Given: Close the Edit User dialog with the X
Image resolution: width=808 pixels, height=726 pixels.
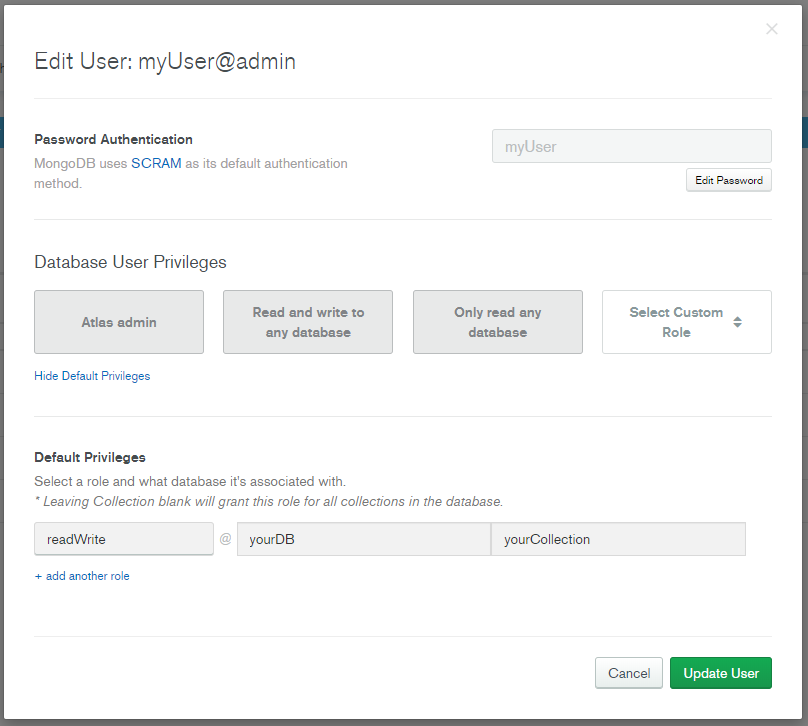Looking at the screenshot, I should point(771,29).
